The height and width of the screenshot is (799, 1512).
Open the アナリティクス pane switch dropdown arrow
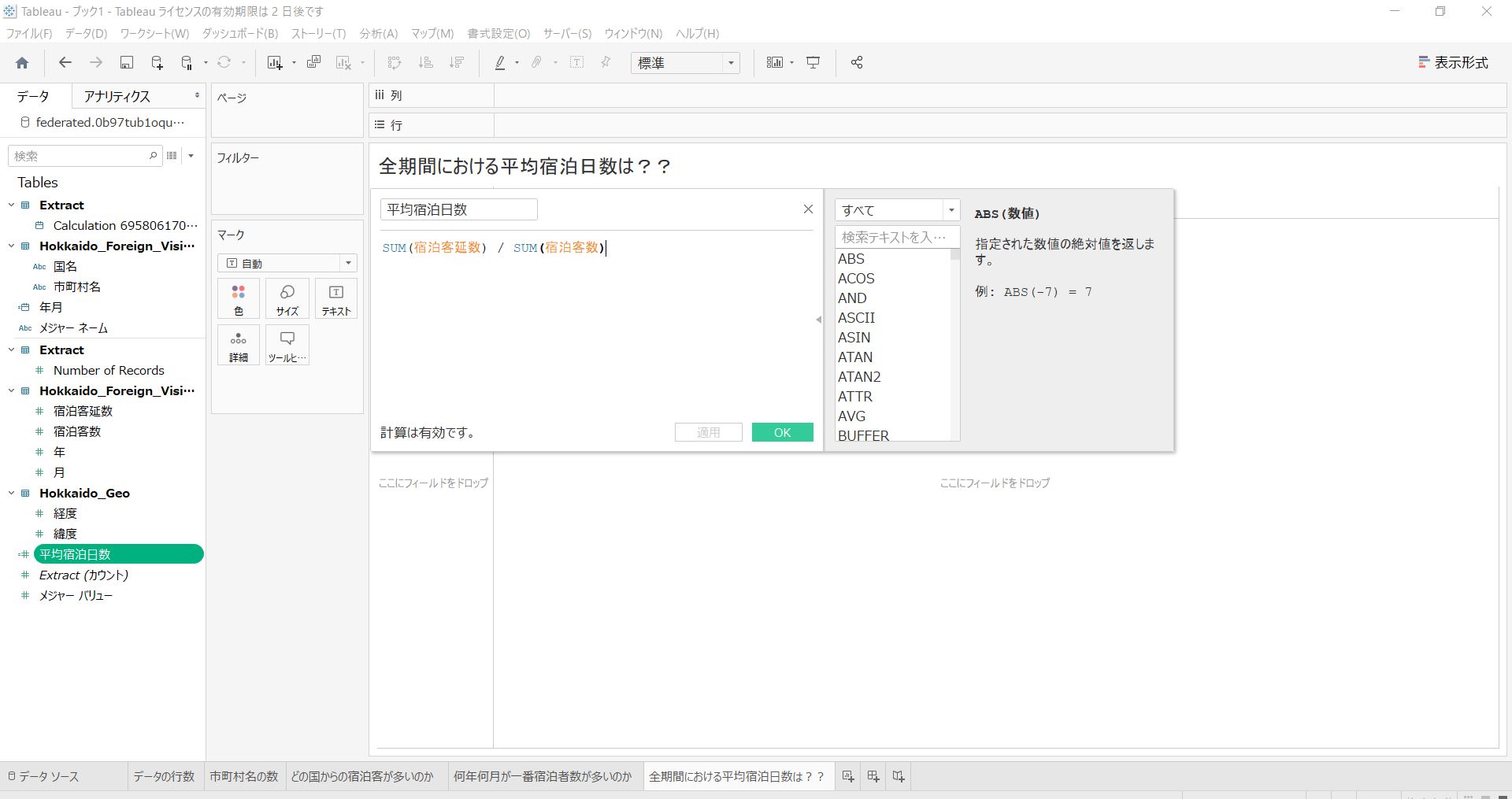pos(197,96)
